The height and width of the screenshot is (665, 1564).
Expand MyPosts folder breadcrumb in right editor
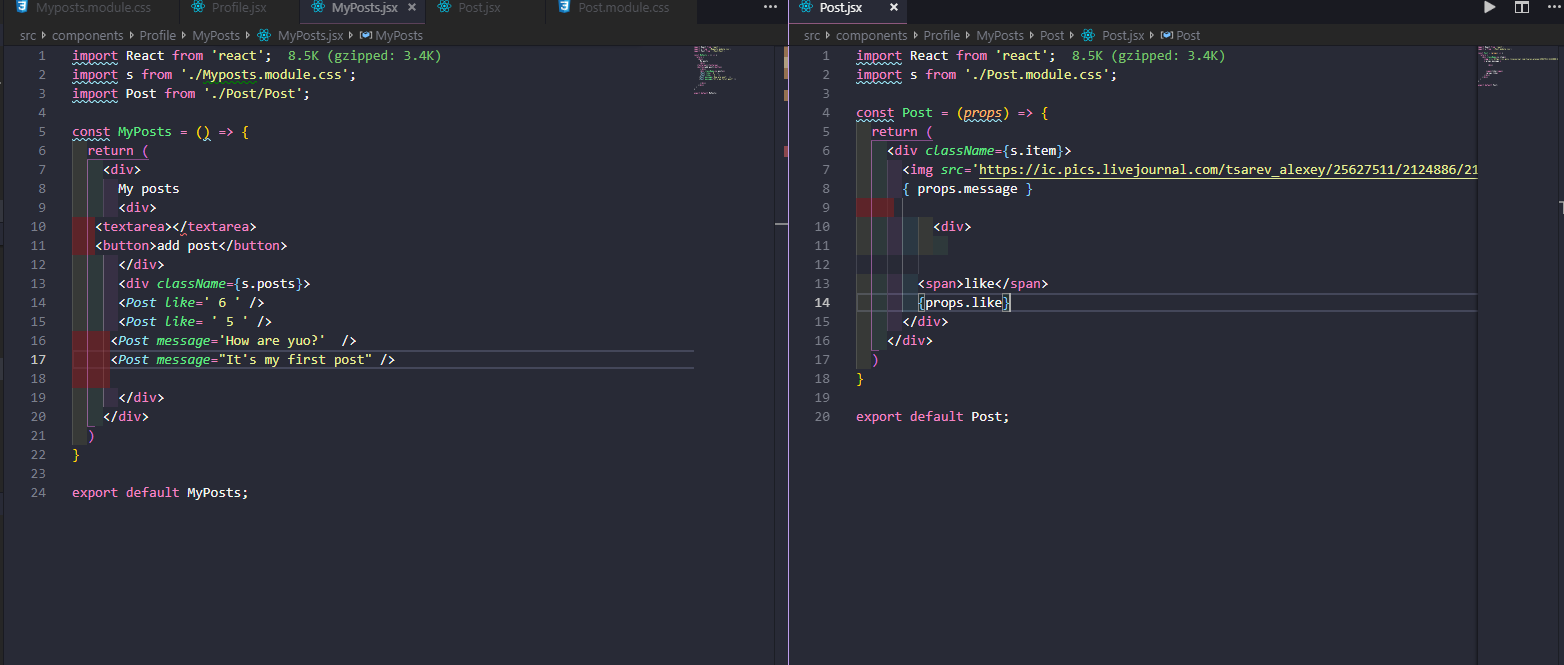click(1000, 35)
